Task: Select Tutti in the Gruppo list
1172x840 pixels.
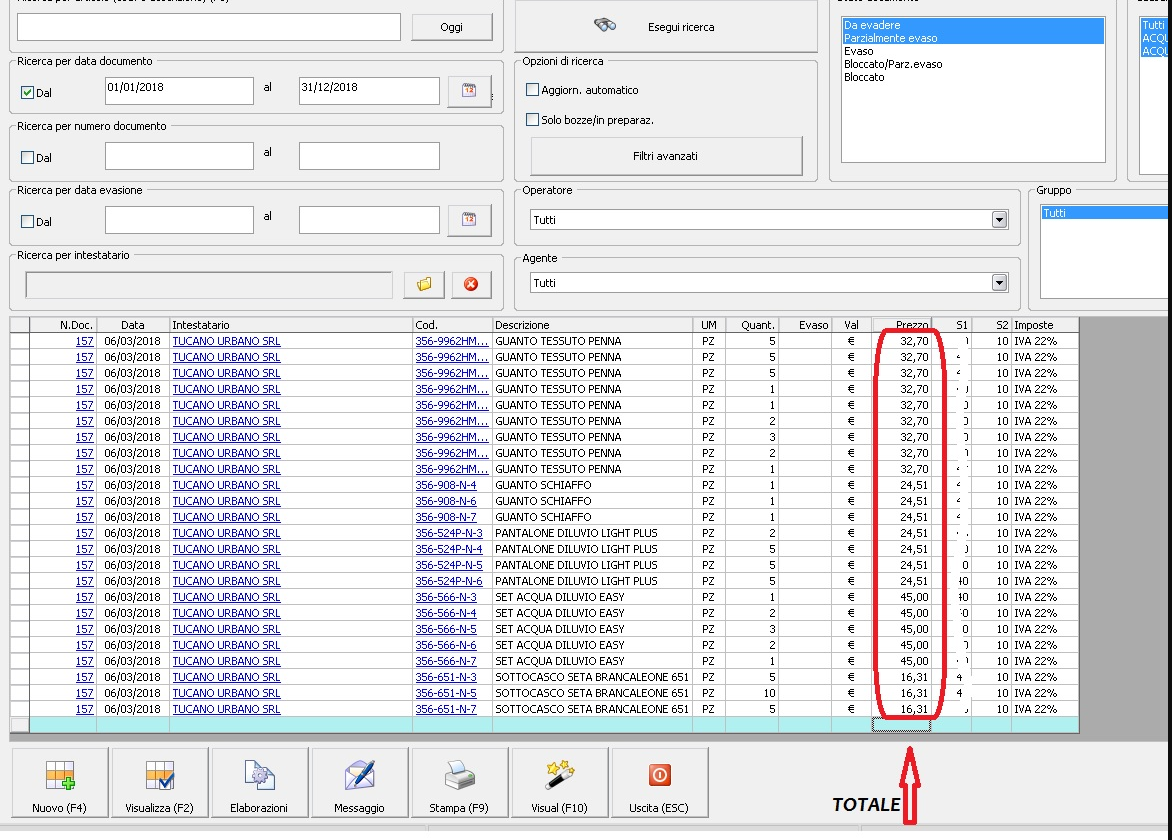Action: coord(1105,213)
